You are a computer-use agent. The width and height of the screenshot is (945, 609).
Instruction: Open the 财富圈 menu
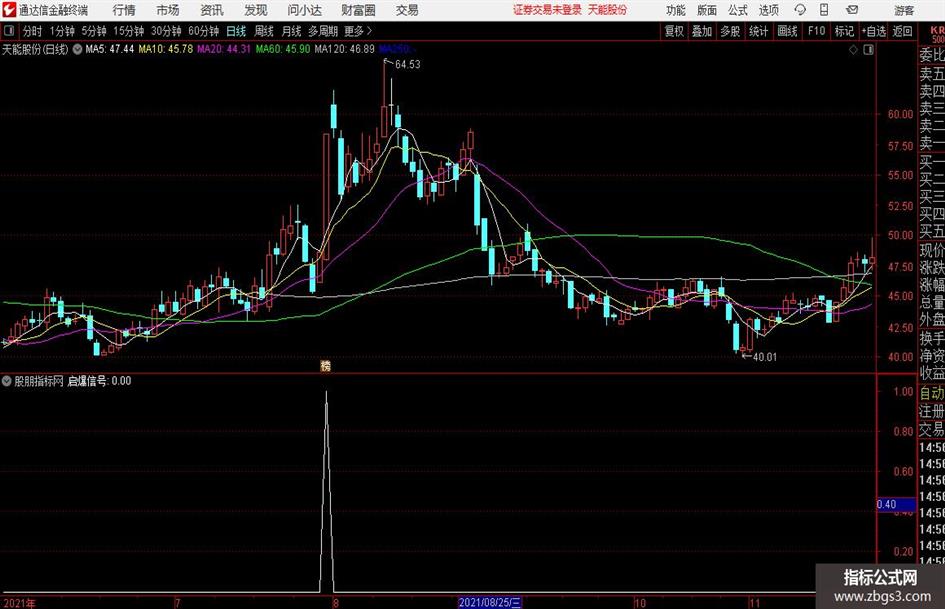pyautogui.click(x=358, y=10)
